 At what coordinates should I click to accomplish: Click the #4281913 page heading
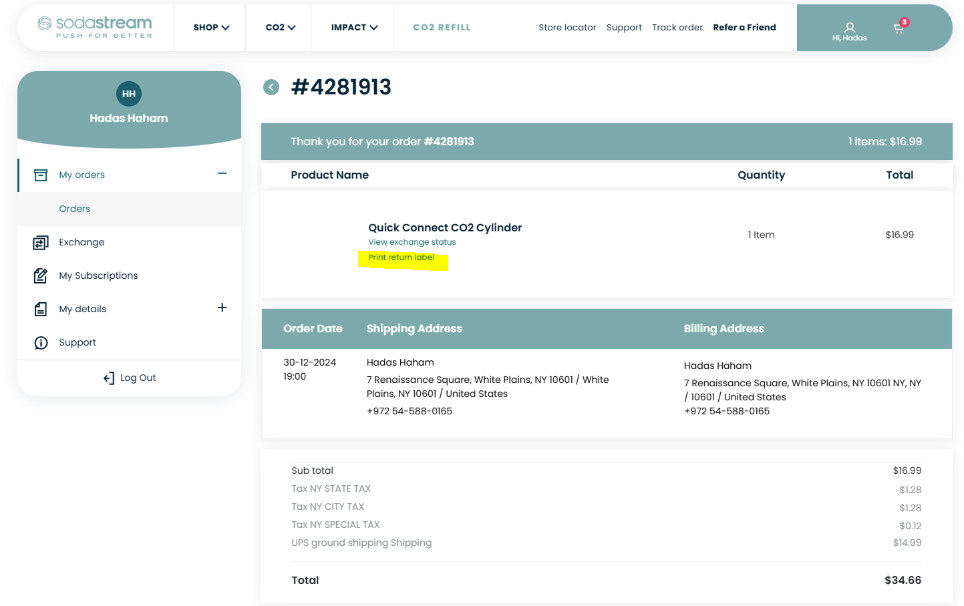(341, 87)
